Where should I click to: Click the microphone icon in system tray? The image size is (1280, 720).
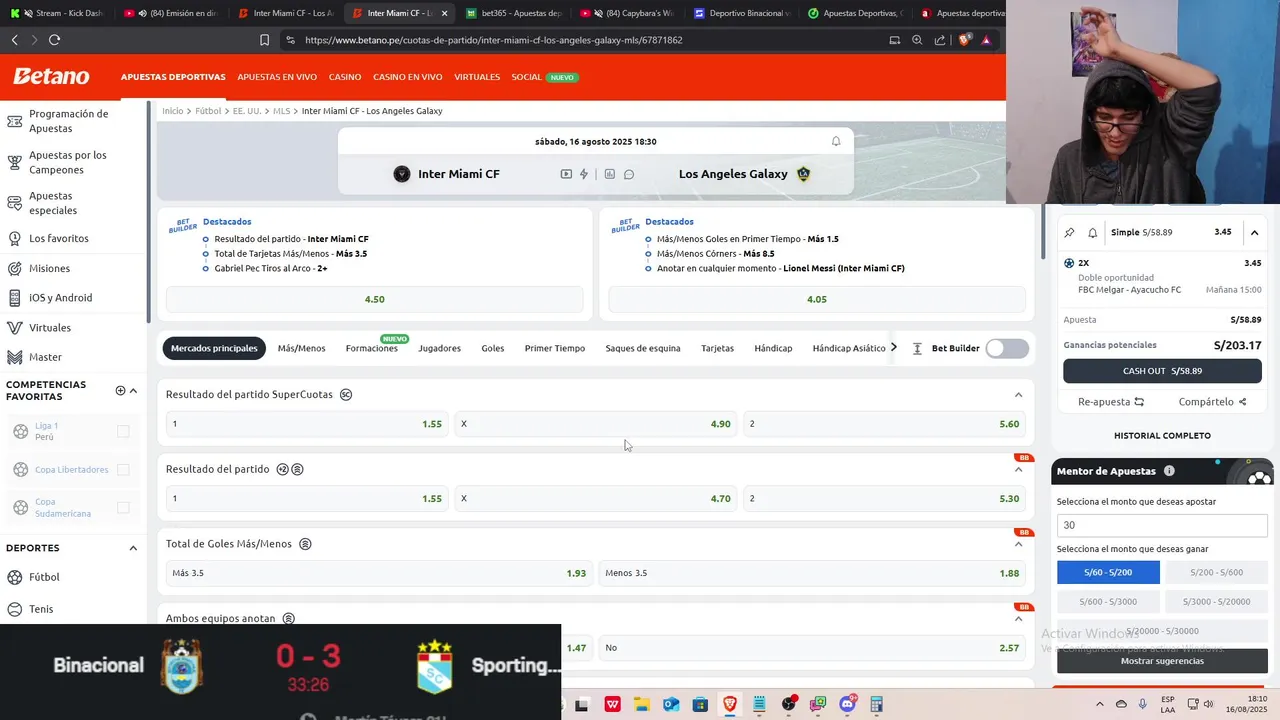tap(1142, 704)
